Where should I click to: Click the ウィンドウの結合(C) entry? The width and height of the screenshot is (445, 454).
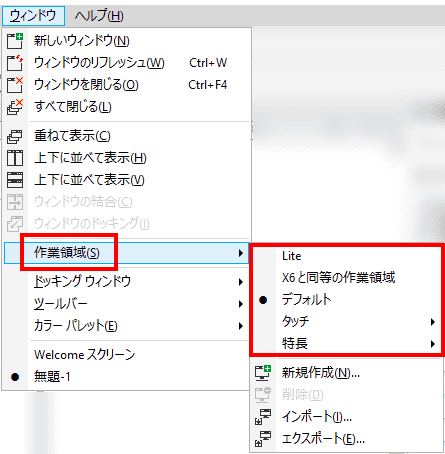coord(127,202)
